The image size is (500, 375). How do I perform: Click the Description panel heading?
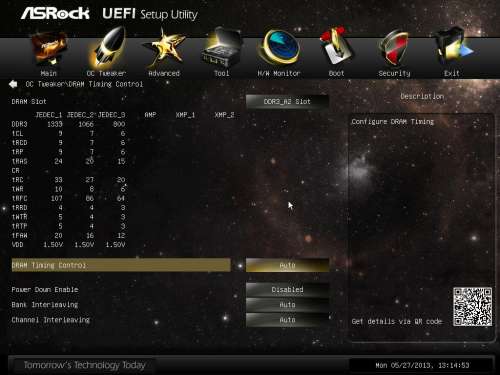pyautogui.click(x=422, y=96)
